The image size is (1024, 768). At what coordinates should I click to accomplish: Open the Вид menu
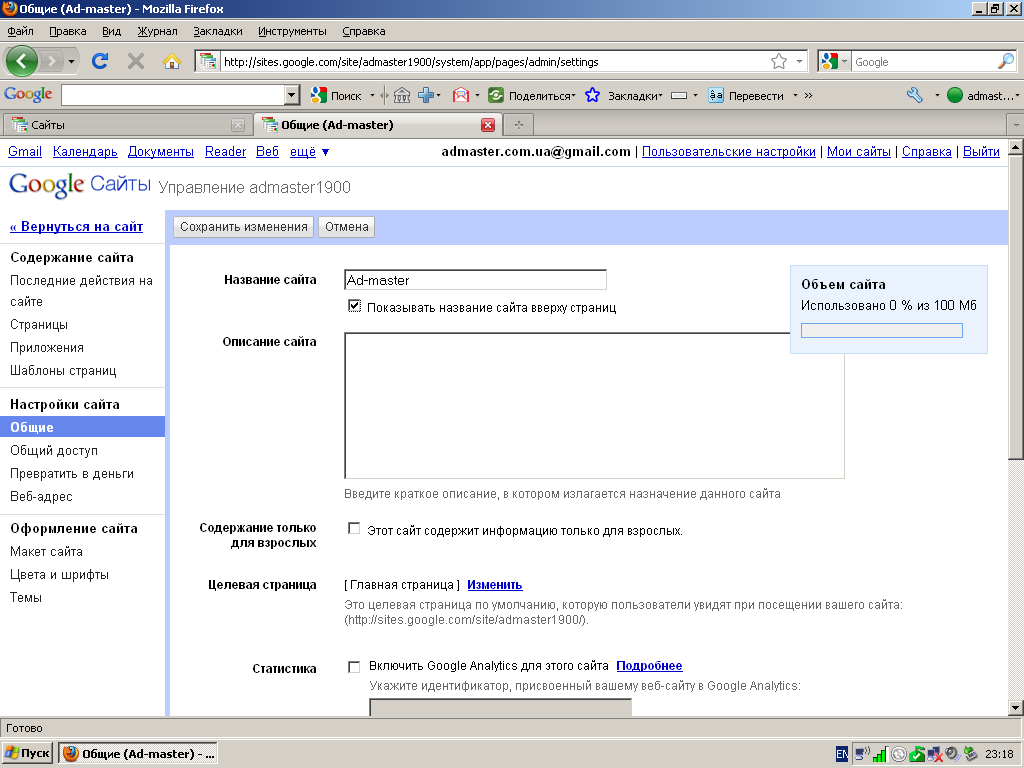pyautogui.click(x=112, y=31)
